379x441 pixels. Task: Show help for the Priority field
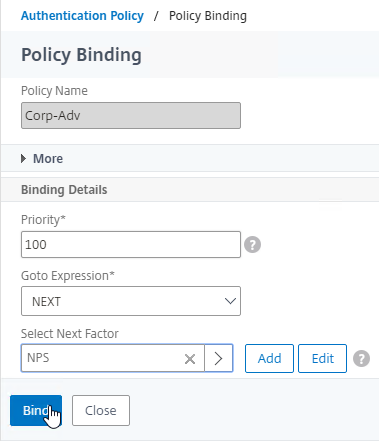click(252, 245)
